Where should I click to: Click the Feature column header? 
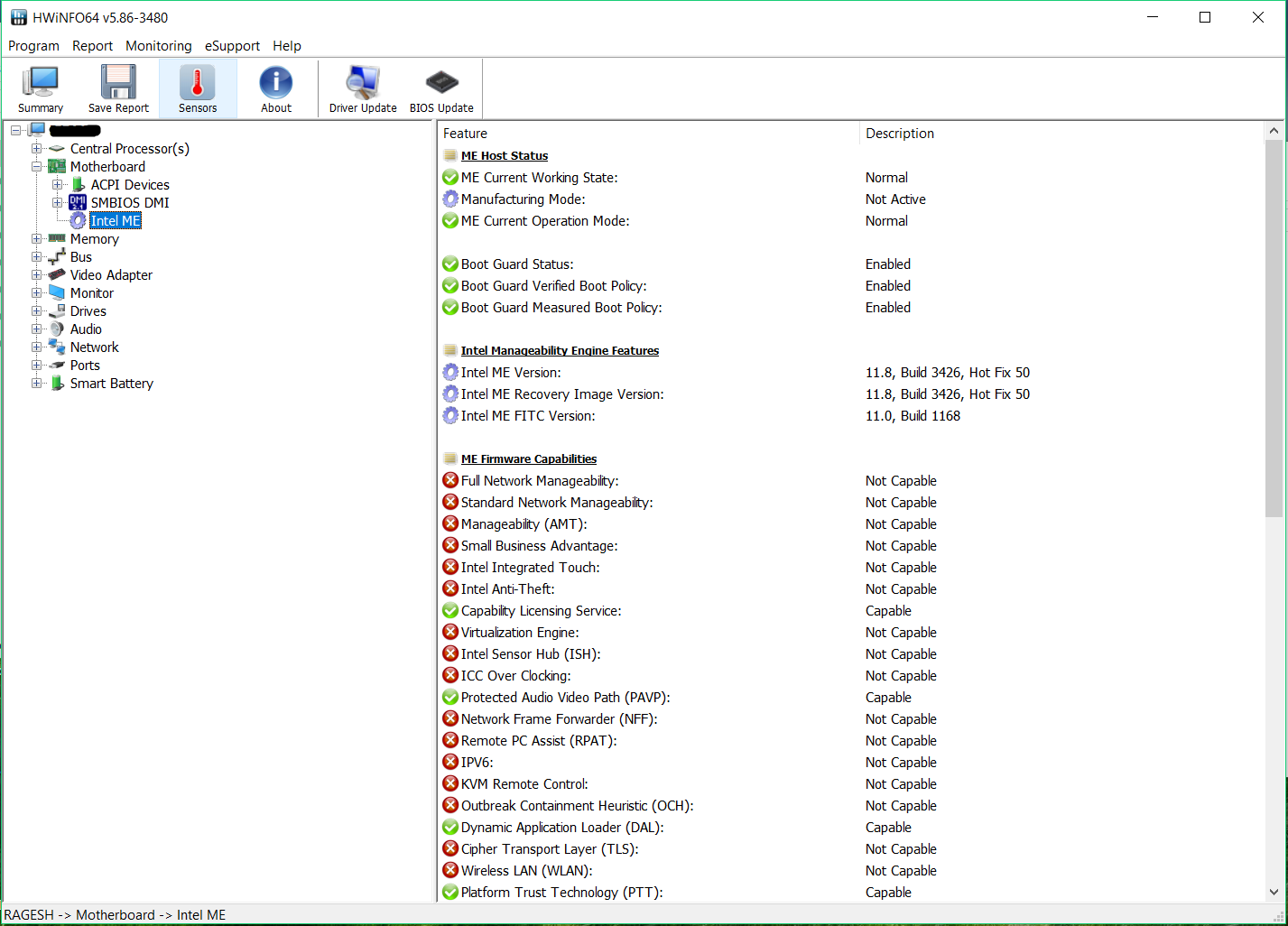(x=649, y=134)
